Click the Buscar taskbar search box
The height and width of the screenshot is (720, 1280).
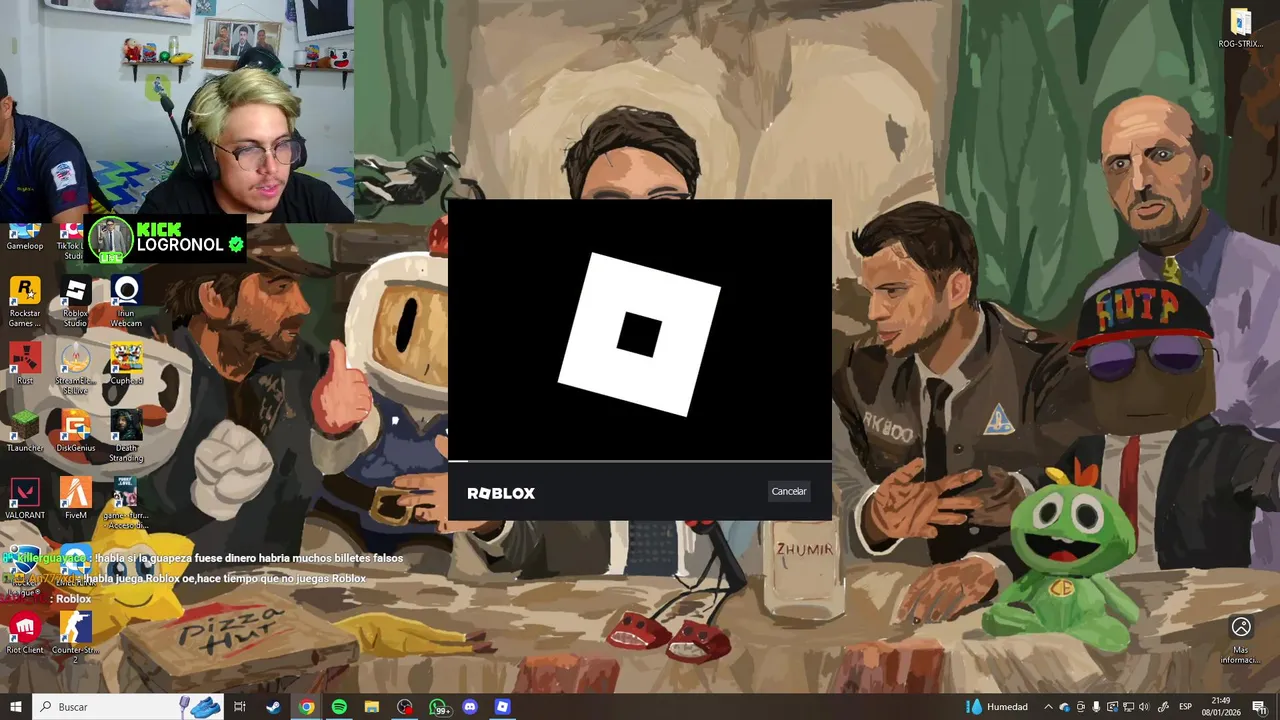[x=130, y=707]
